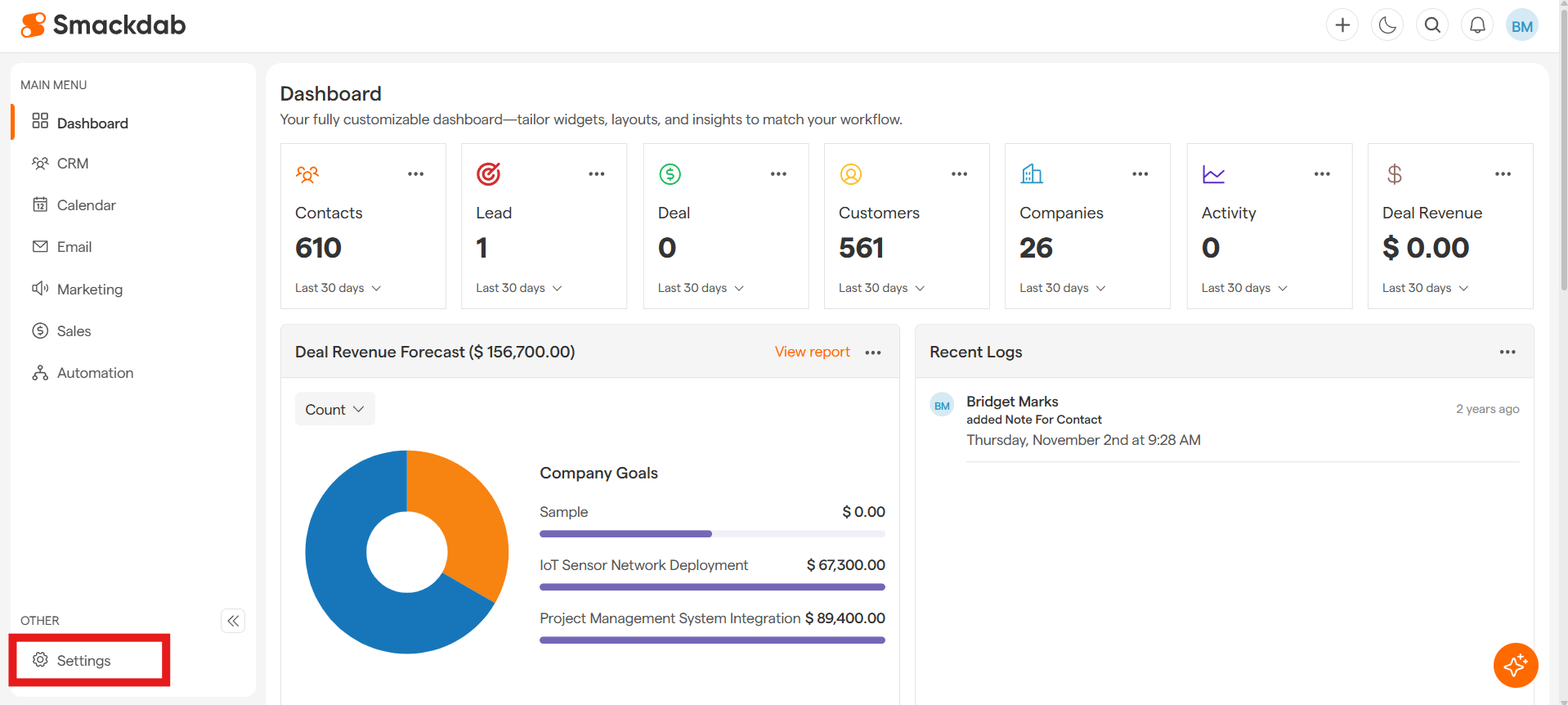Change Contacts Last 30 days range
Screen dimensions: 1568x705
coord(338,288)
